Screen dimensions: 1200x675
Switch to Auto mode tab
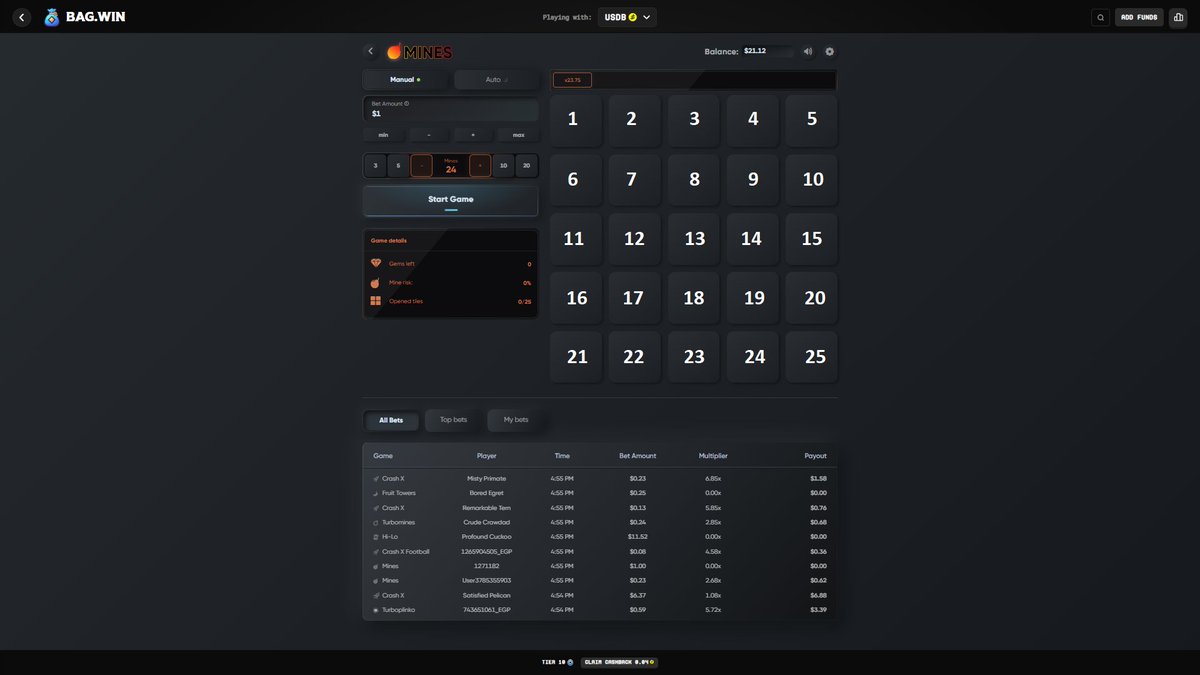point(496,79)
